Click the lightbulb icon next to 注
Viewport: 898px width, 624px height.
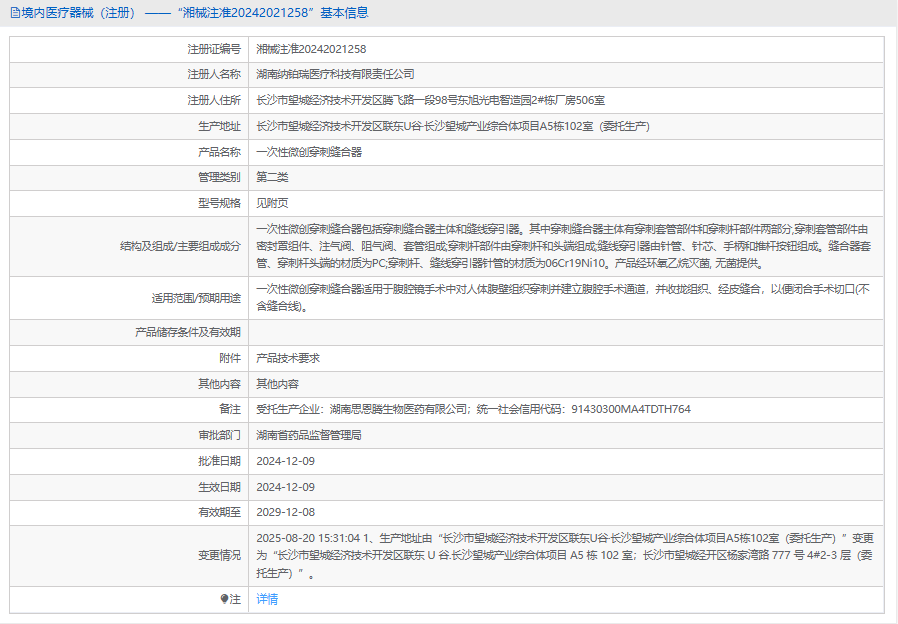224,599
